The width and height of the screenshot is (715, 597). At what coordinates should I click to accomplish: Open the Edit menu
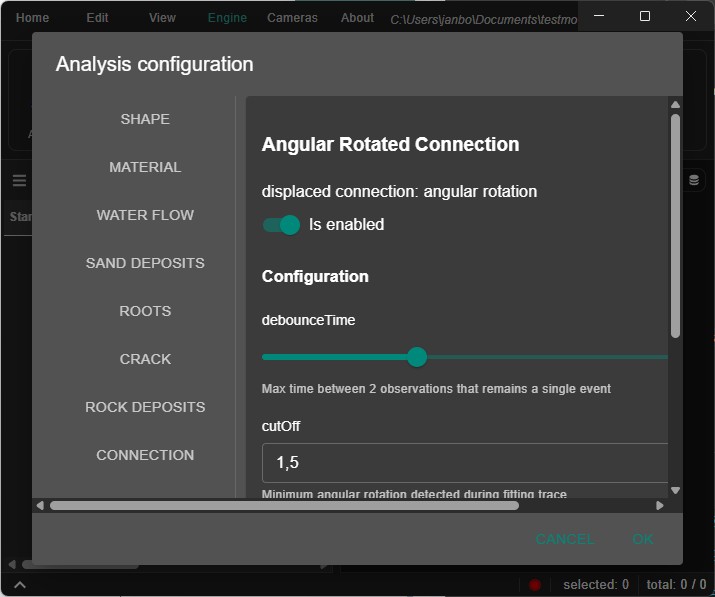(x=97, y=17)
